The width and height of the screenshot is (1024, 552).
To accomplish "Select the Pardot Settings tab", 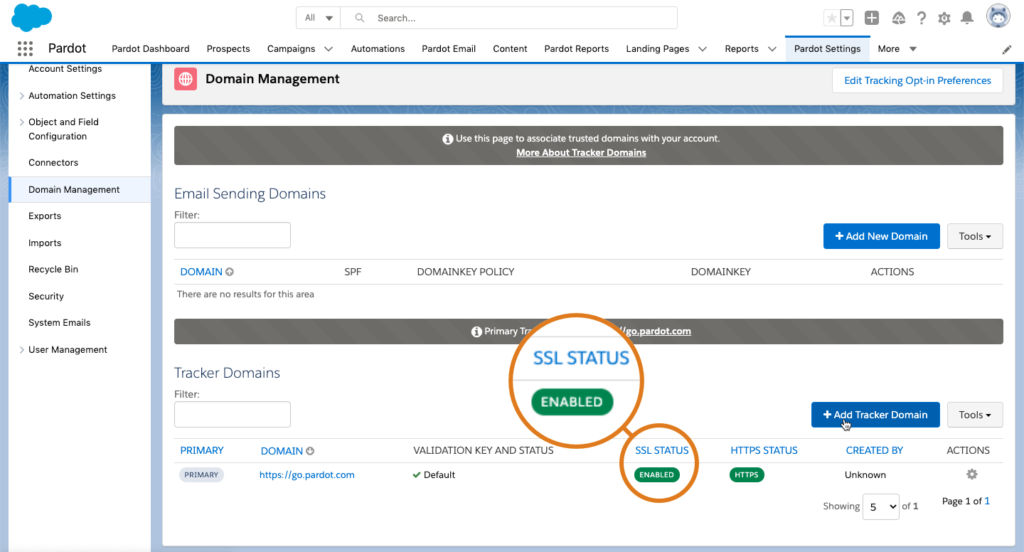I will (x=827, y=49).
